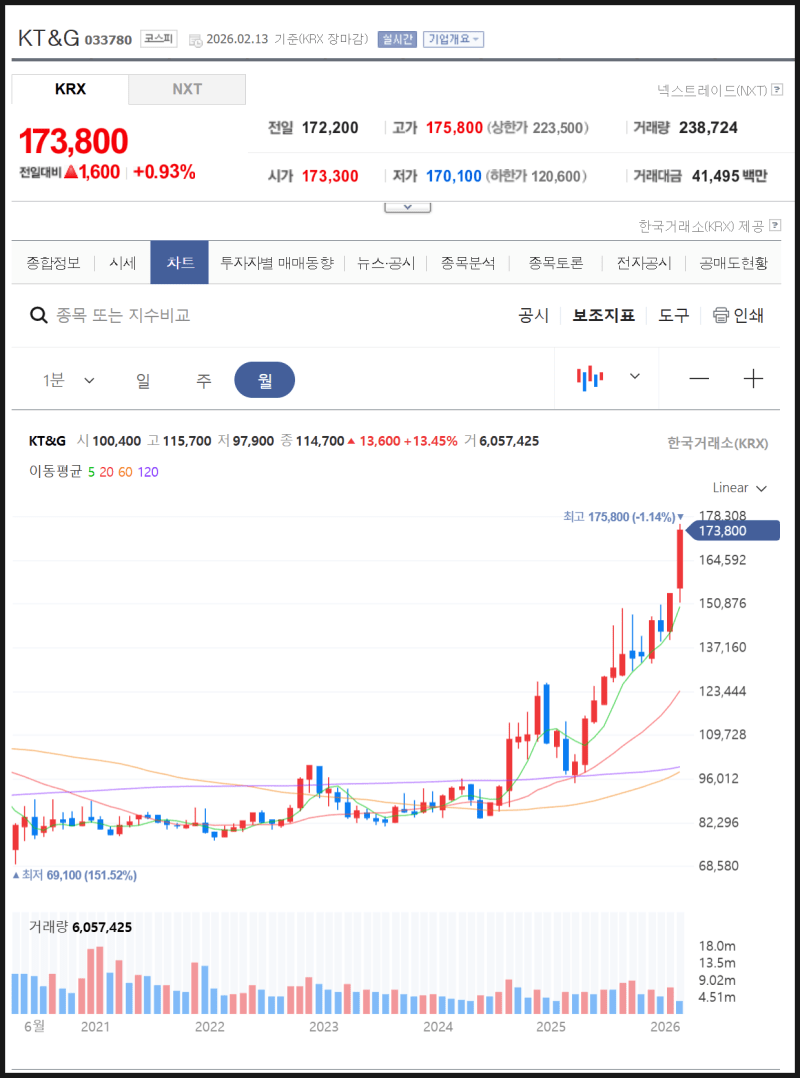Open the chart type dropdown arrow
This screenshot has height=1078, width=800.
[635, 376]
